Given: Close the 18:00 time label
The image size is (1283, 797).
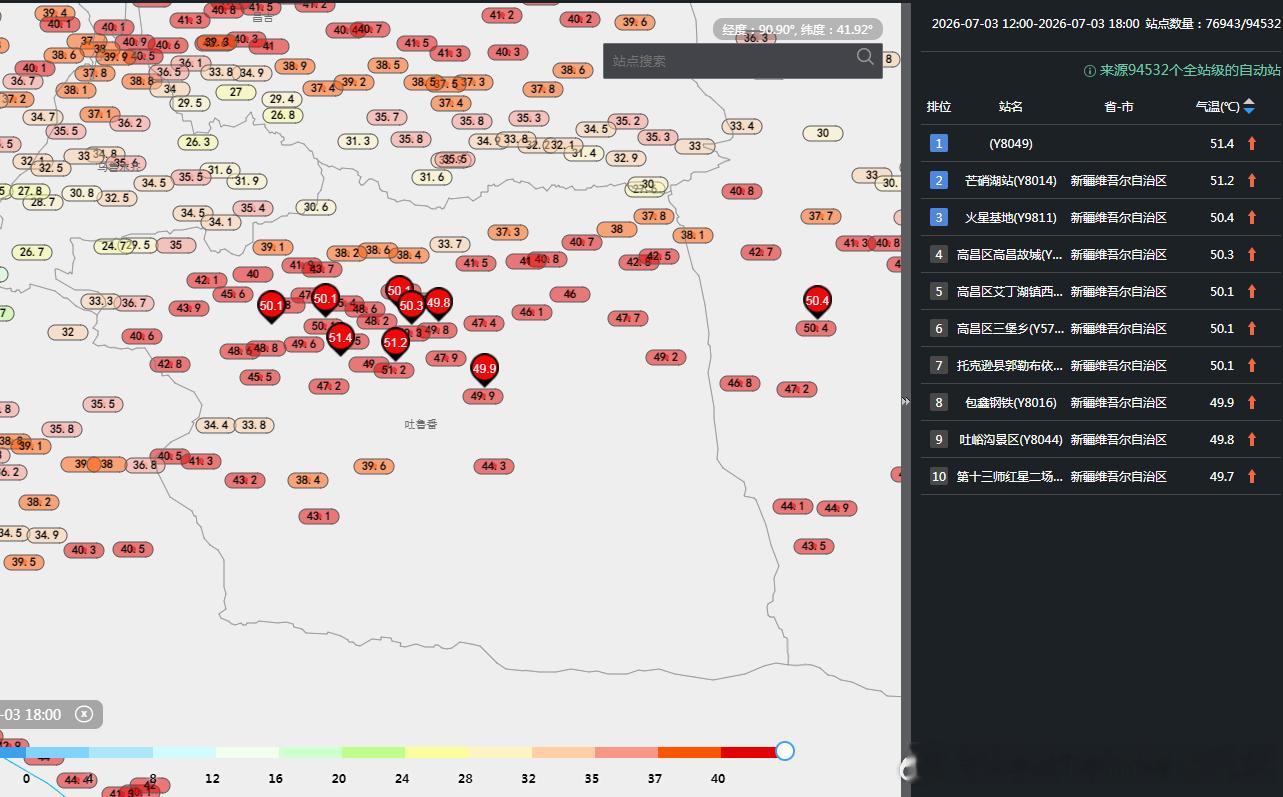Looking at the screenshot, I should pos(84,714).
